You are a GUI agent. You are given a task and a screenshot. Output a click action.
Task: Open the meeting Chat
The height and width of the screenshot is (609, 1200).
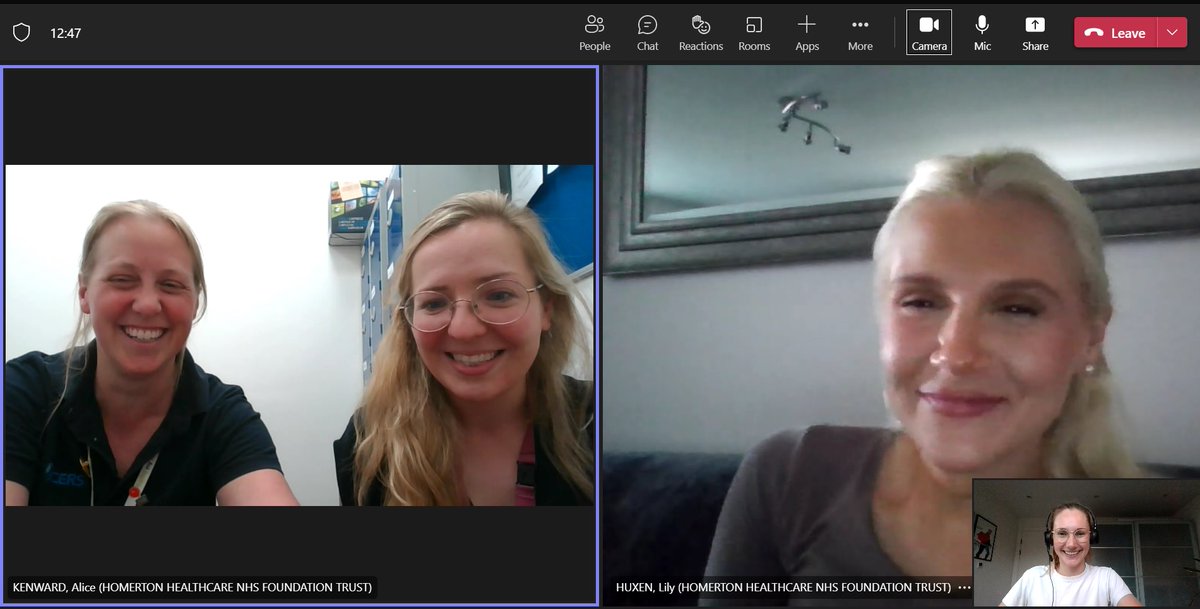pyautogui.click(x=647, y=31)
